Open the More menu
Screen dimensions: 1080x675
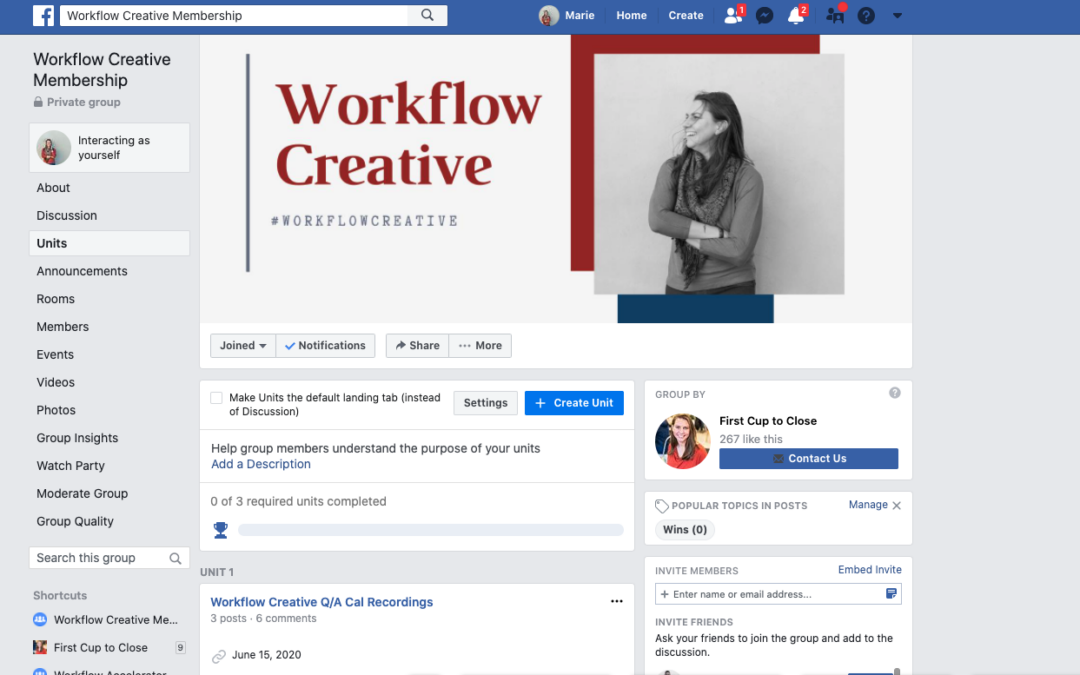(480, 346)
